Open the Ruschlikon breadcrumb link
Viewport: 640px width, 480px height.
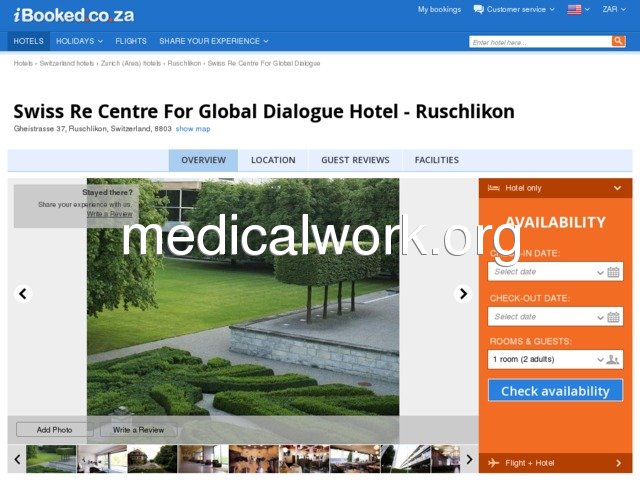click(184, 63)
